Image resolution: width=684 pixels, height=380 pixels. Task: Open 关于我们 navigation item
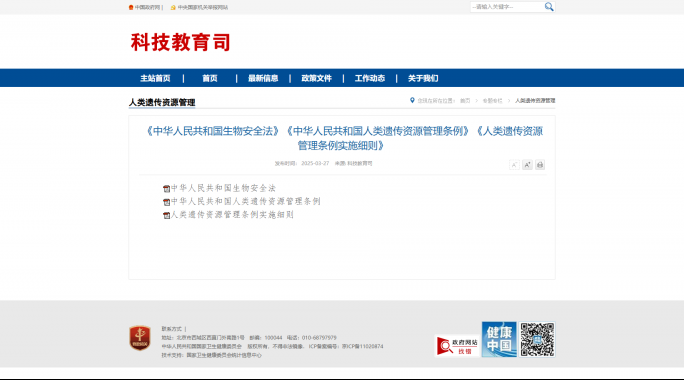423,79
